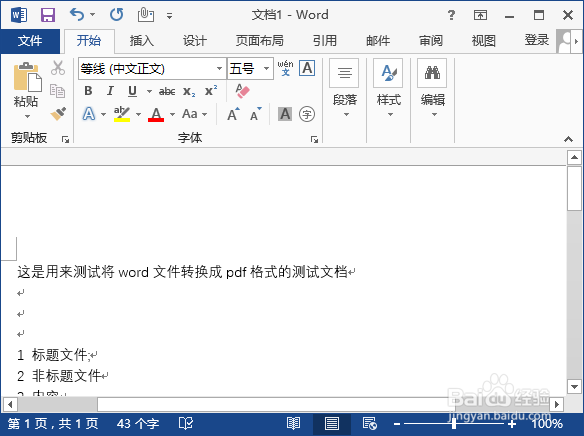Switch to Read Mode view
This screenshot has width=584, height=436.
click(x=293, y=423)
